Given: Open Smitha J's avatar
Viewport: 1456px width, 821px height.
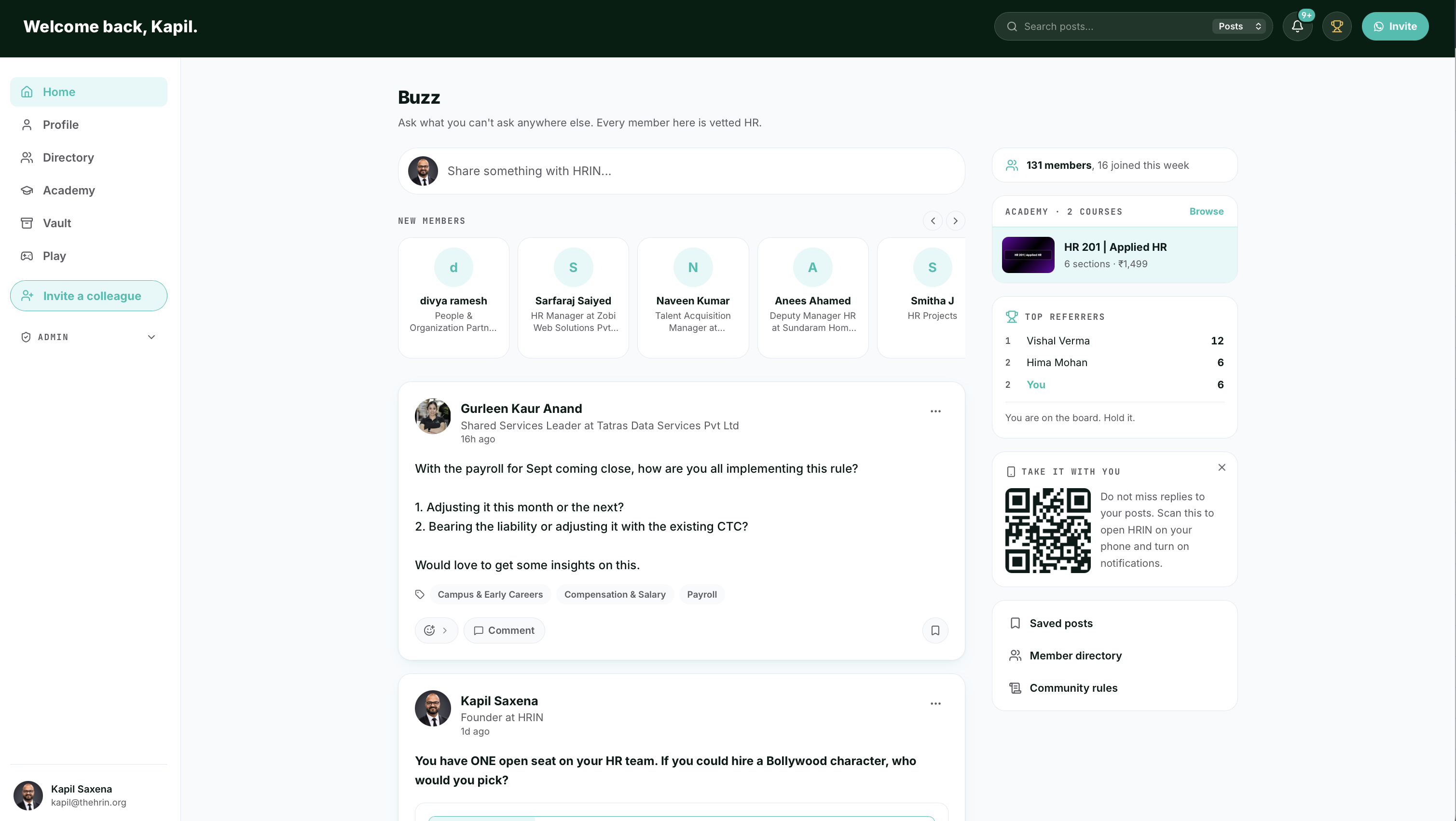Looking at the screenshot, I should (933, 267).
